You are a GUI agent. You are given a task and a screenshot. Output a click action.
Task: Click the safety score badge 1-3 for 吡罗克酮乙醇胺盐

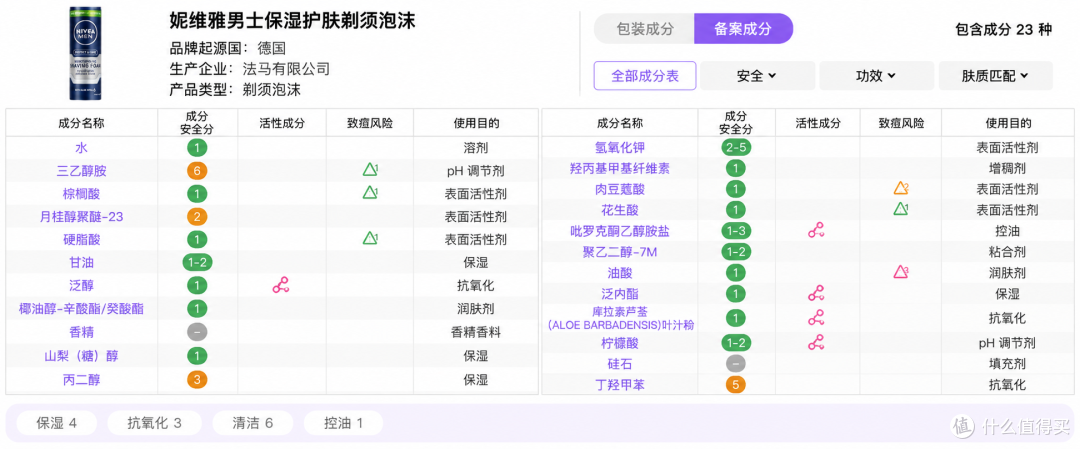(x=736, y=231)
